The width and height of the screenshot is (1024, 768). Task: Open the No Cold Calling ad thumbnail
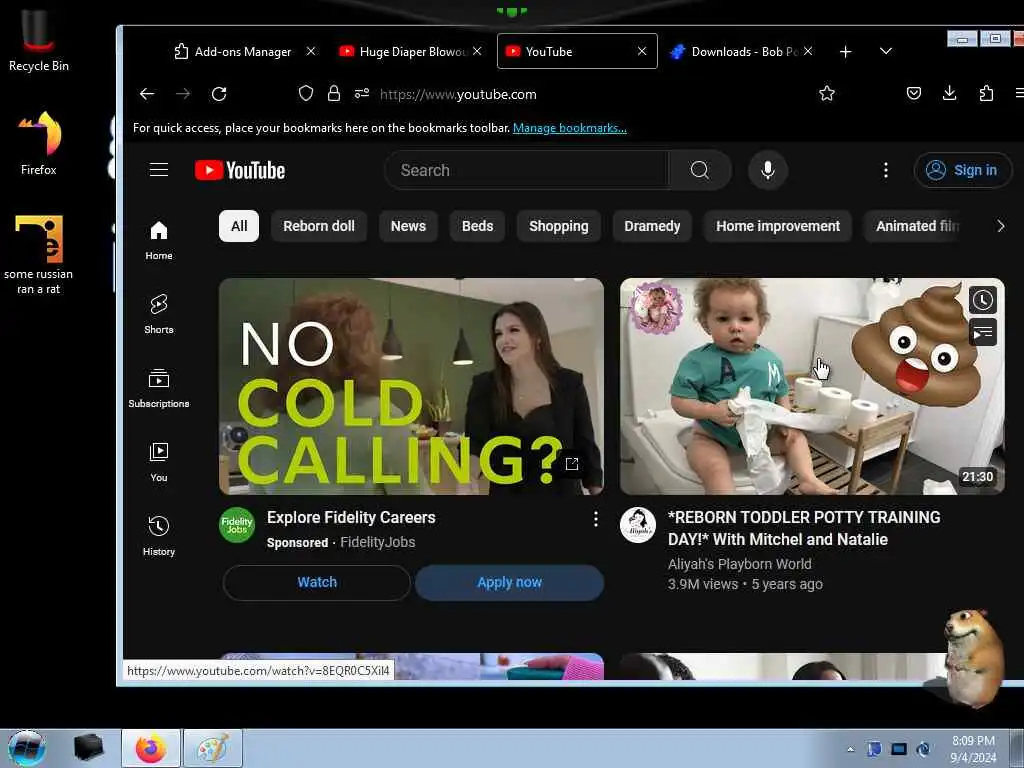[411, 386]
